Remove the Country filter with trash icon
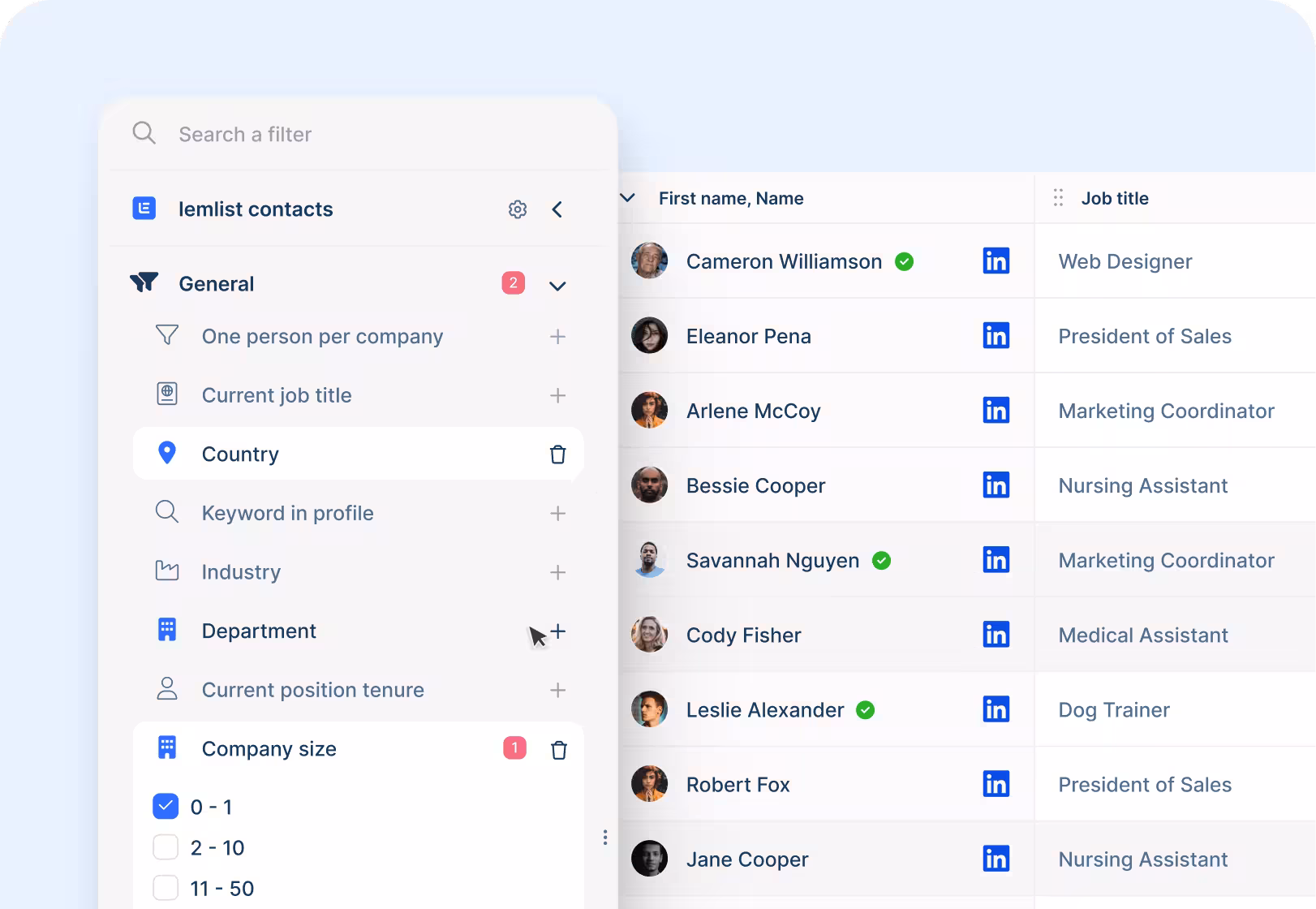1316x909 pixels. (x=557, y=454)
